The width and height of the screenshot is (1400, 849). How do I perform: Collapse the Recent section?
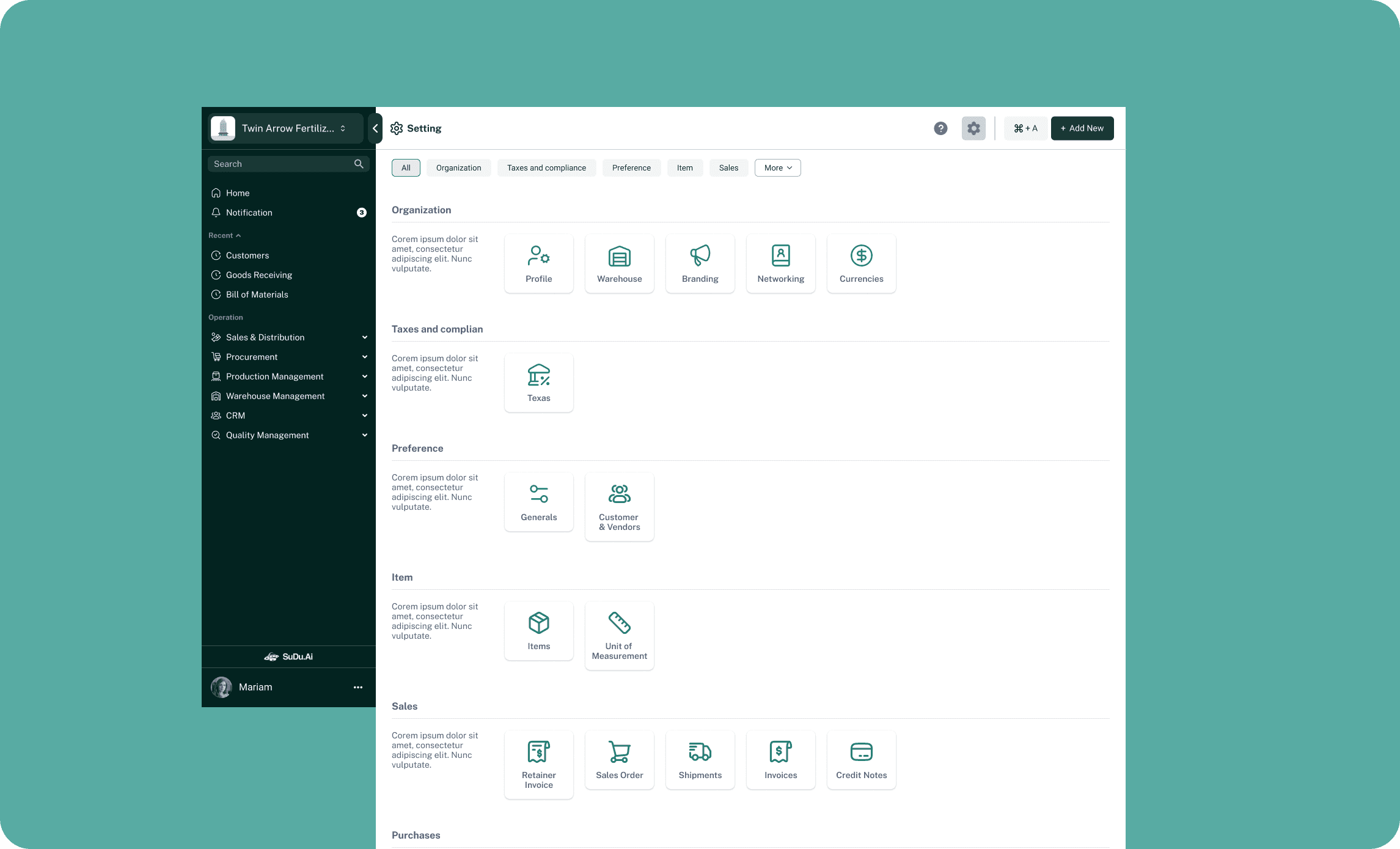(x=225, y=235)
